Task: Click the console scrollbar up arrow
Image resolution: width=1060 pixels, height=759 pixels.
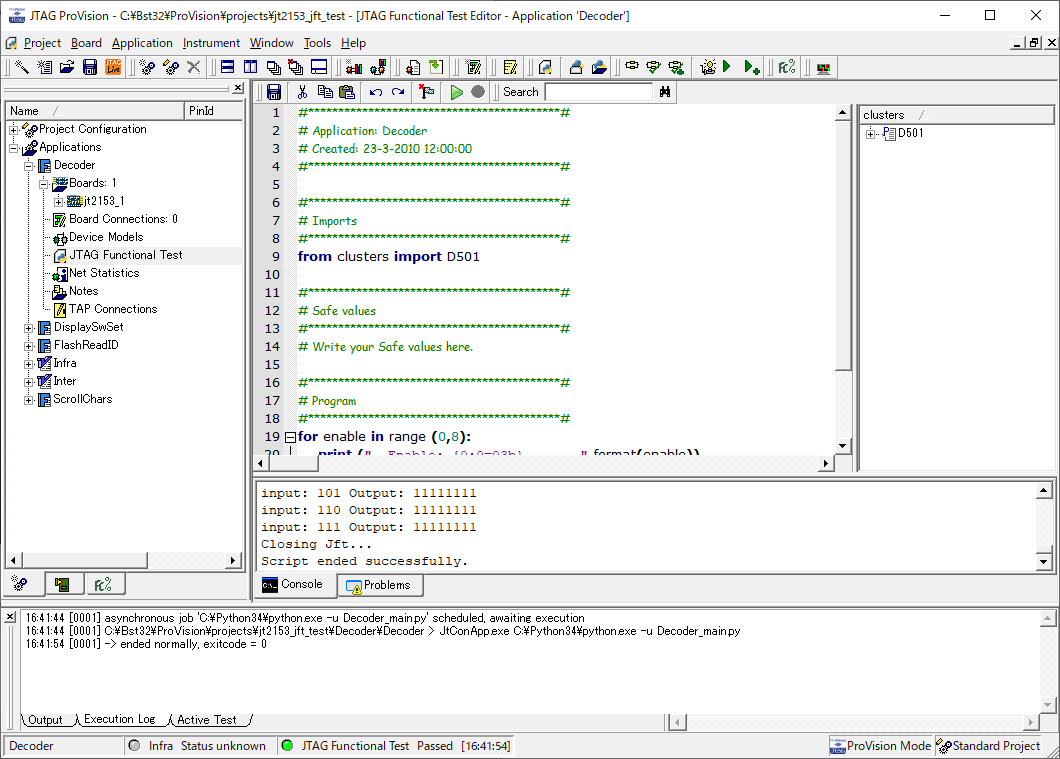Action: click(1043, 491)
